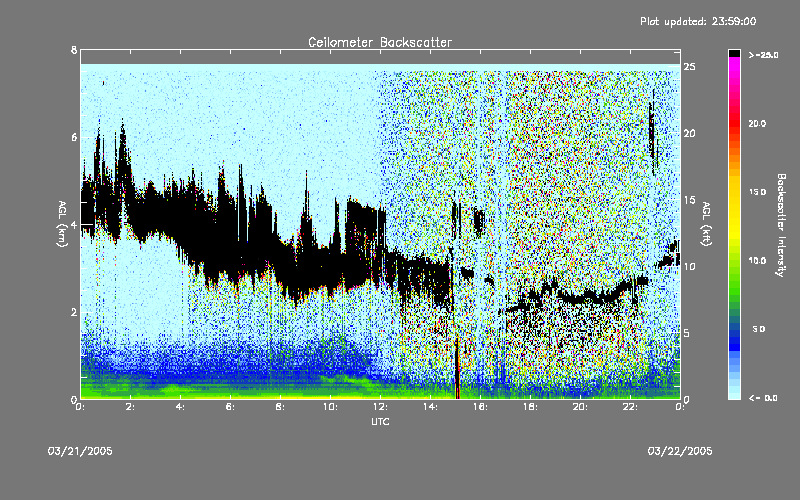Select the black top of the colorbar
Image resolution: width=800 pixels, height=500 pixels.
coord(734,53)
